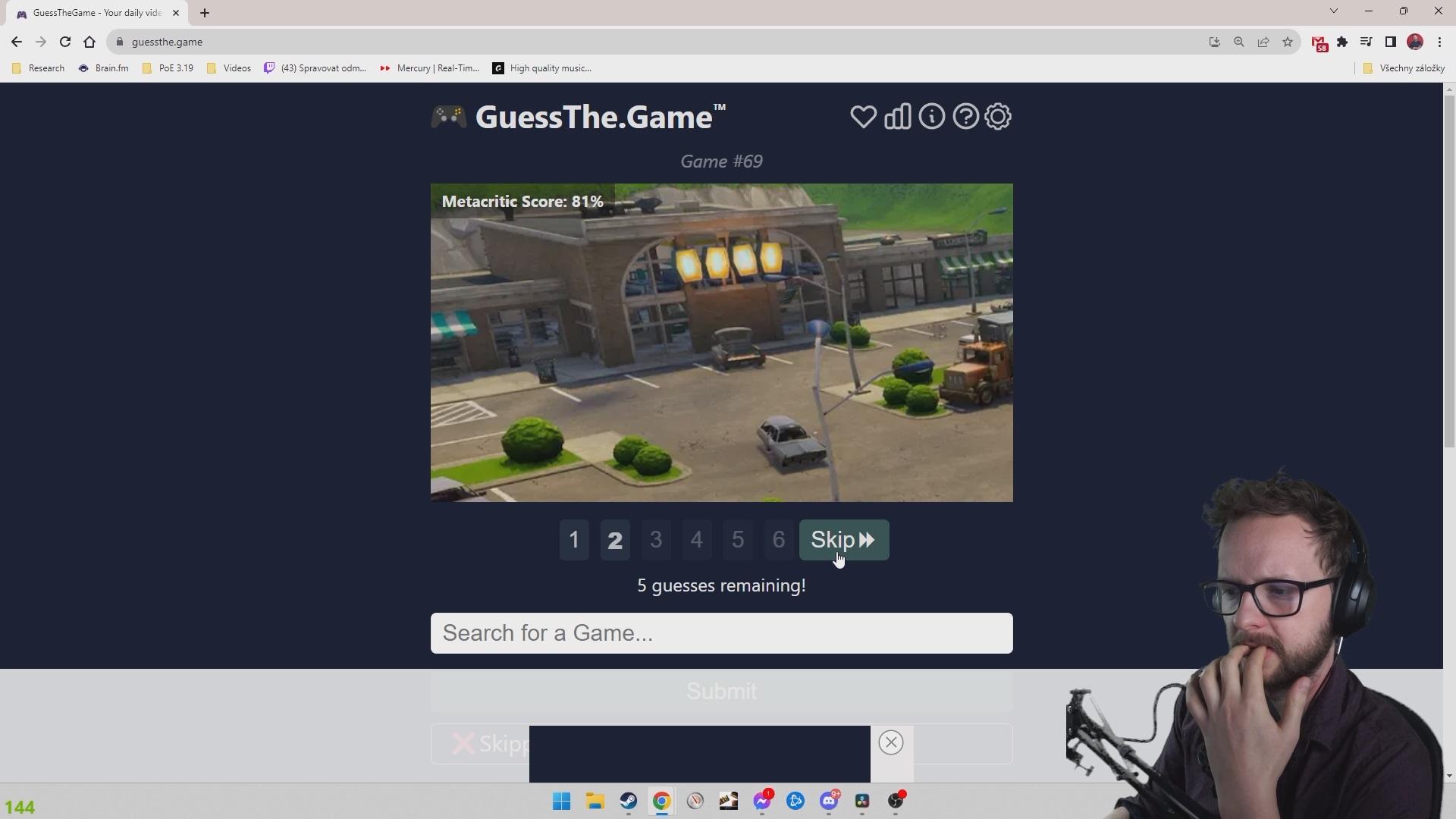Open the settings gear icon
This screenshot has width=1456, height=819.
tap(998, 117)
